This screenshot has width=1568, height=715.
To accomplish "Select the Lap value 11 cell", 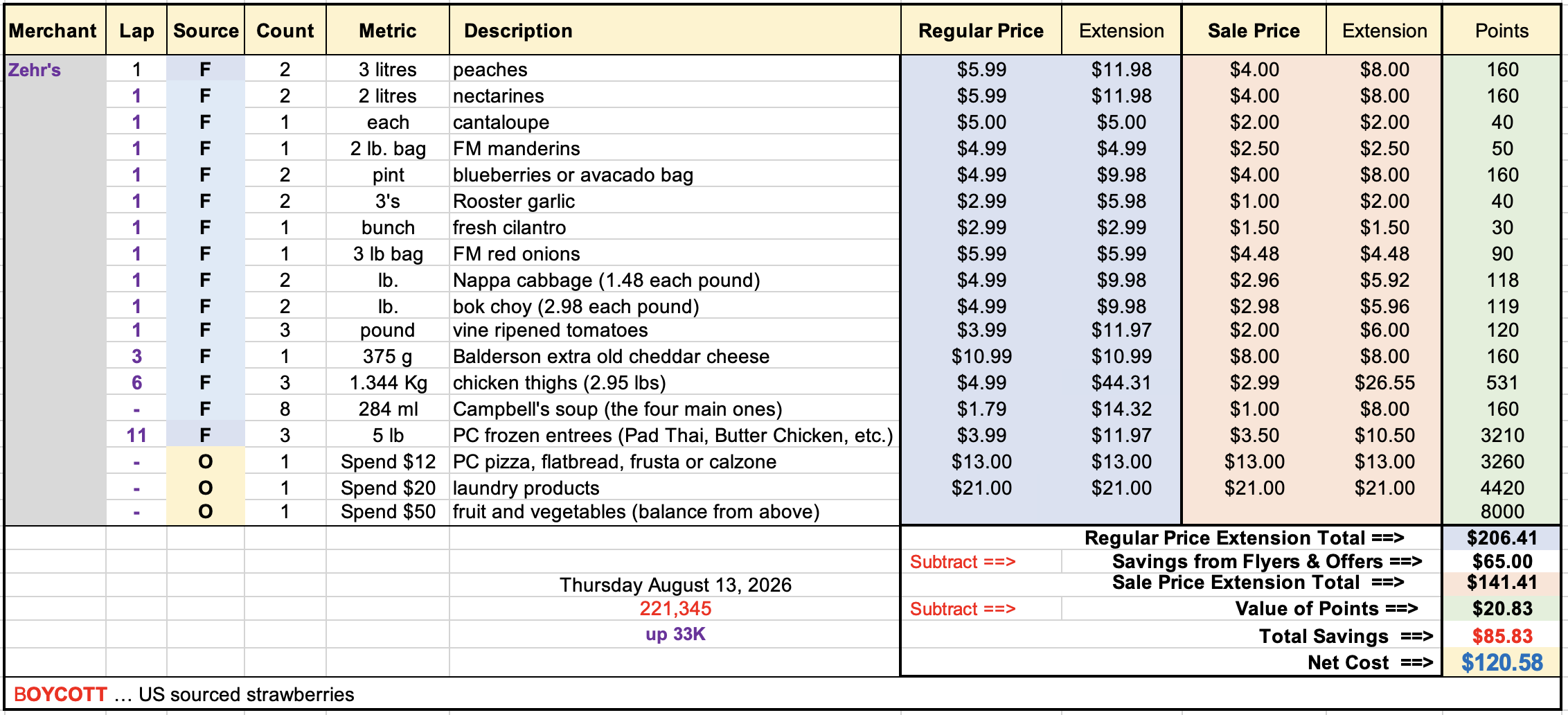I will 136,435.
